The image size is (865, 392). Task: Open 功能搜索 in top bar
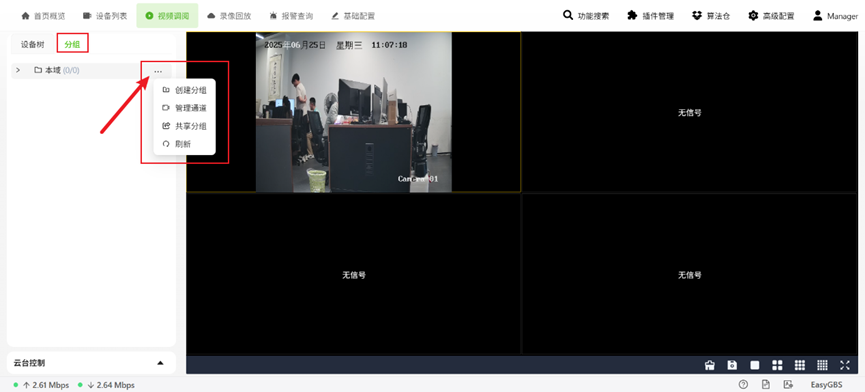586,16
